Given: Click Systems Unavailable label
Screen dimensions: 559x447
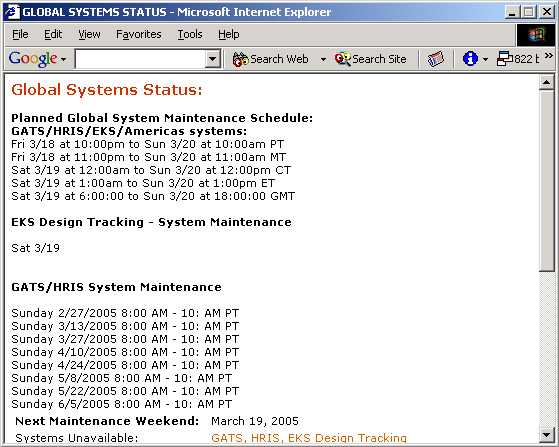Looking at the screenshot, I should tap(77, 438).
